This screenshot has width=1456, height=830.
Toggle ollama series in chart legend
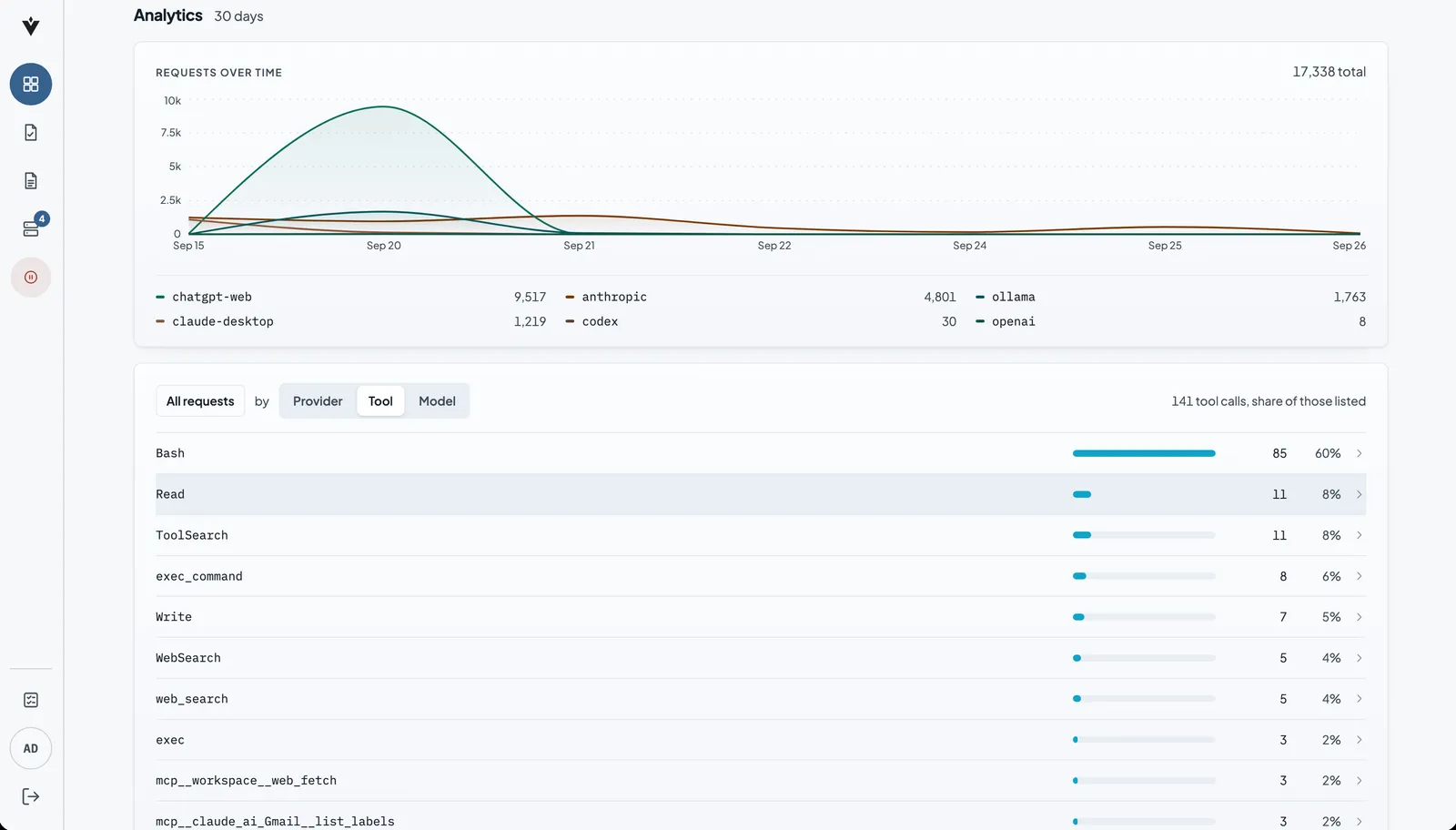[x=1170, y=297]
